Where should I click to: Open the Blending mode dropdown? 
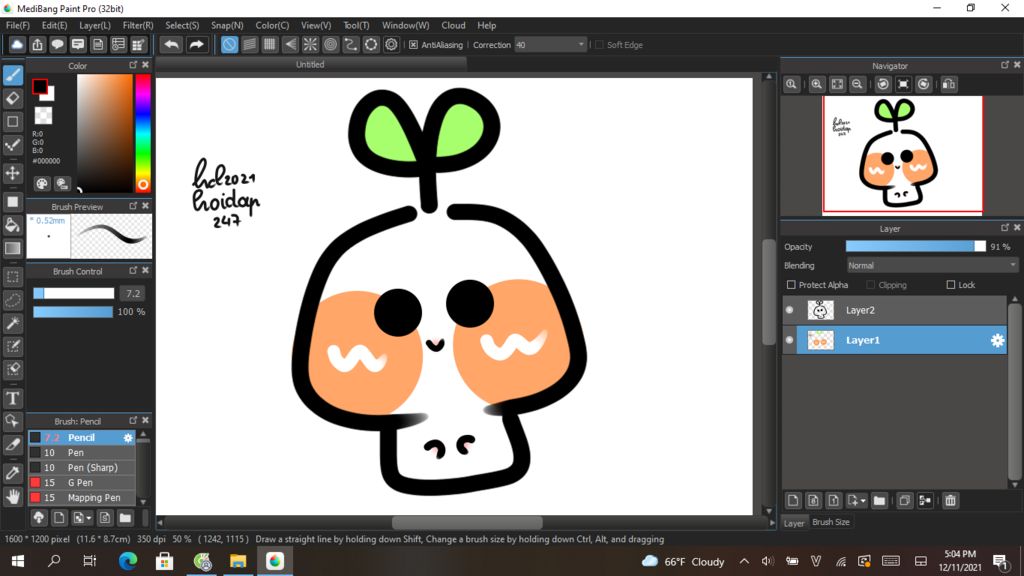932,266
